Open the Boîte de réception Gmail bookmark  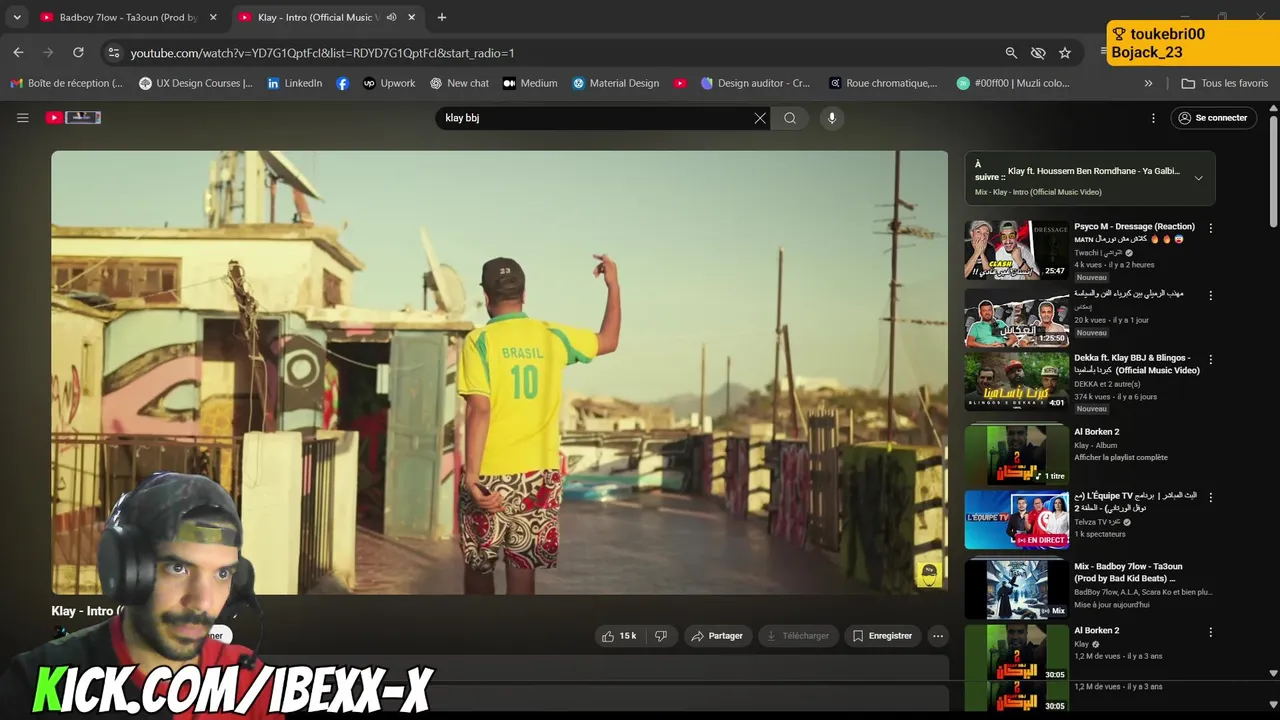pyautogui.click(x=66, y=84)
